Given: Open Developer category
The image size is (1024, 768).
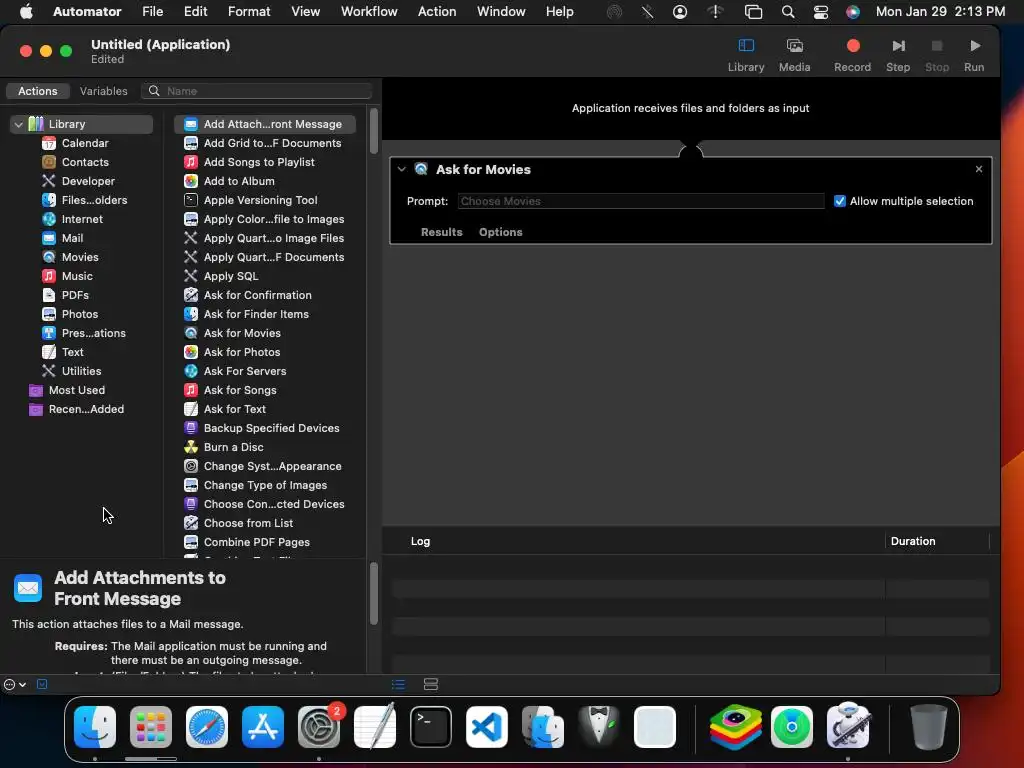Looking at the screenshot, I should [x=88, y=181].
